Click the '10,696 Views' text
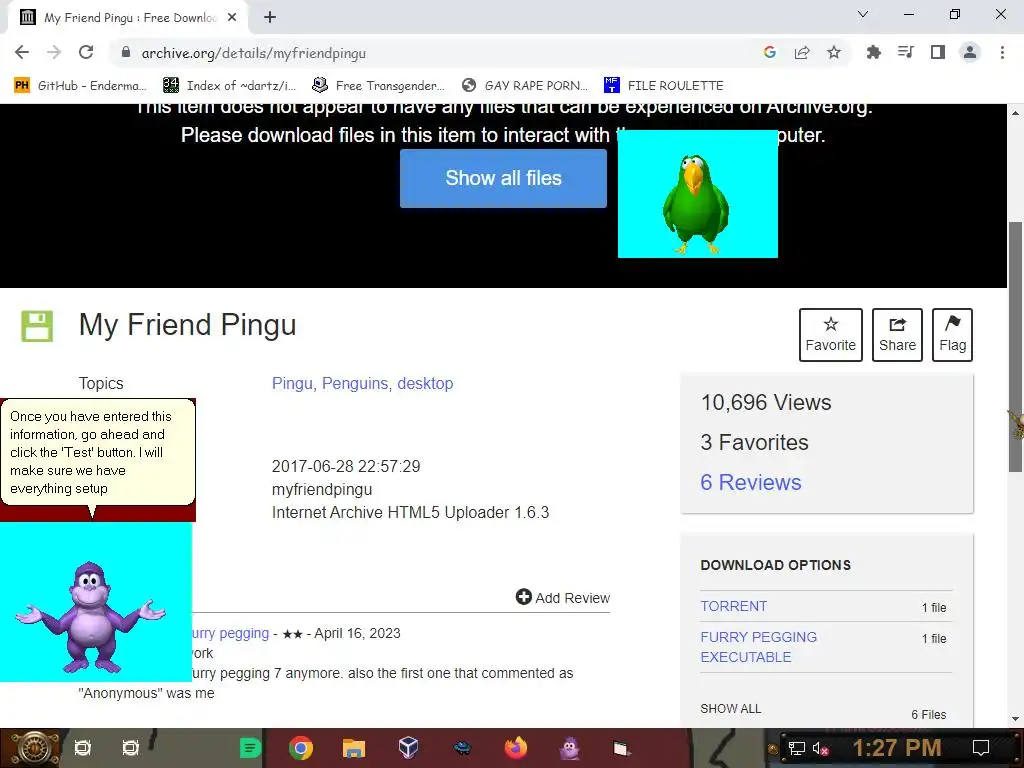Screen dimensions: 1024x768 tap(765, 402)
